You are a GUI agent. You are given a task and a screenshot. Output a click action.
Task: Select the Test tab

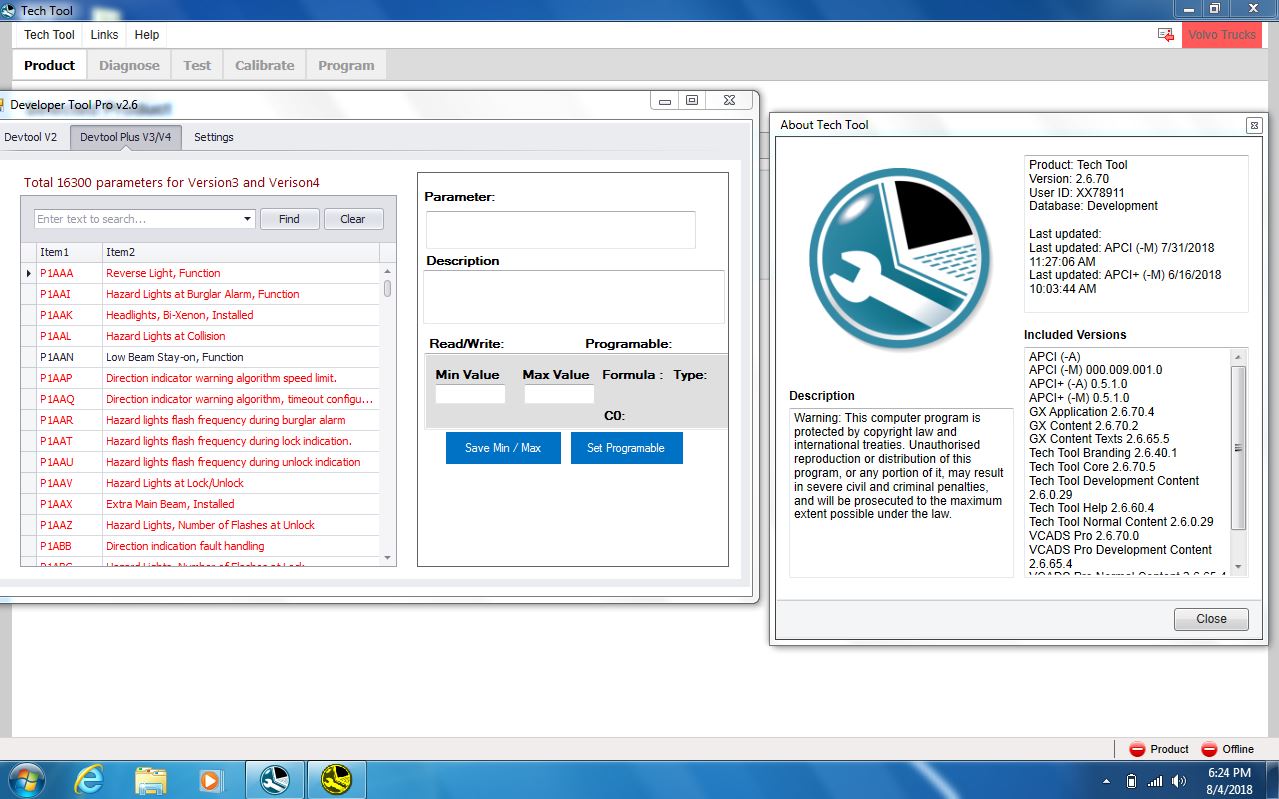[197, 65]
